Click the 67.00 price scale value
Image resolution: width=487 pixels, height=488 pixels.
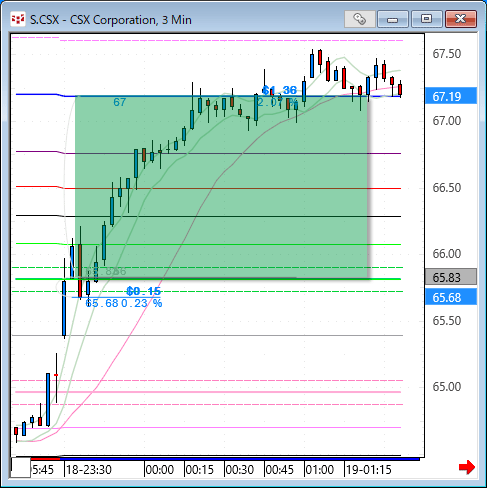point(447,121)
